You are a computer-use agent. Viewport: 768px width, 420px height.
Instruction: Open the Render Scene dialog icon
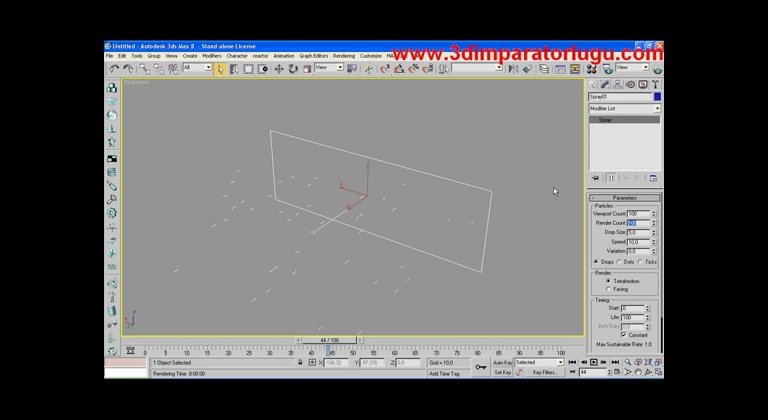point(608,69)
